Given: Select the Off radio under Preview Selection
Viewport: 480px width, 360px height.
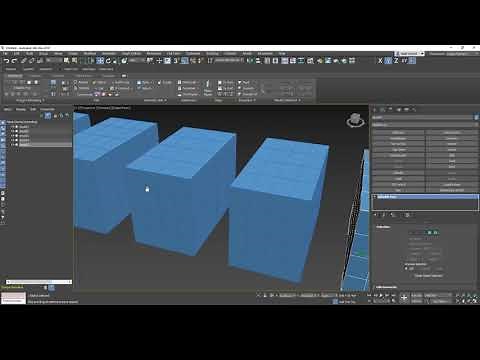Looking at the screenshot, I should click(407, 268).
